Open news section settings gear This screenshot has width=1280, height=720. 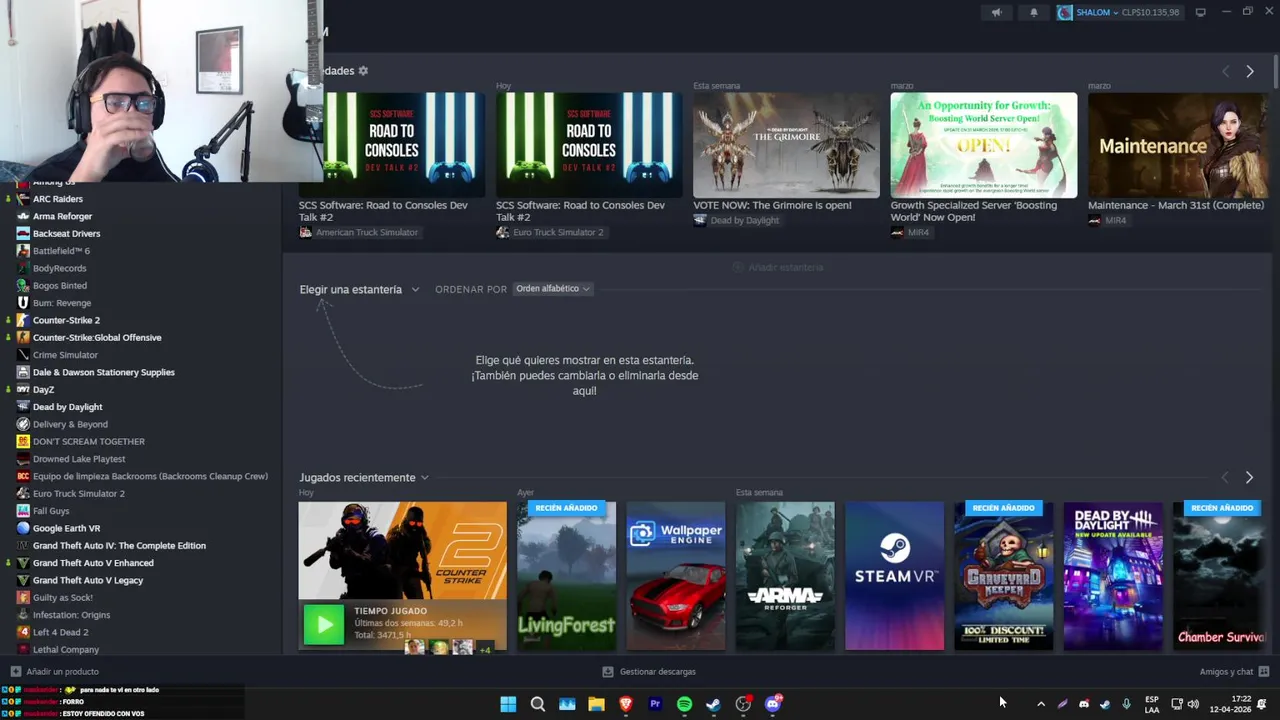pyautogui.click(x=363, y=71)
